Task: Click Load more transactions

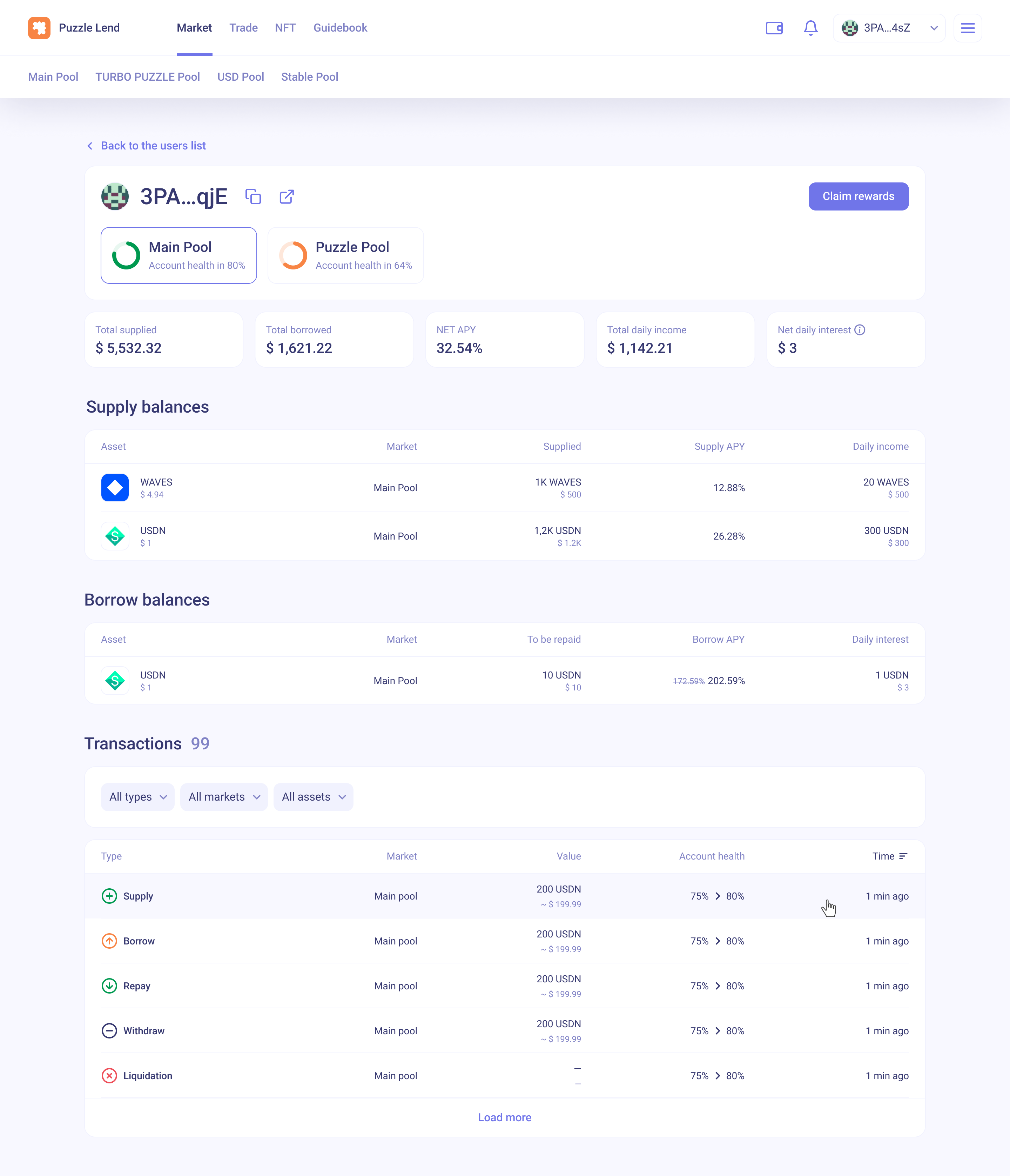Action: point(504,1117)
